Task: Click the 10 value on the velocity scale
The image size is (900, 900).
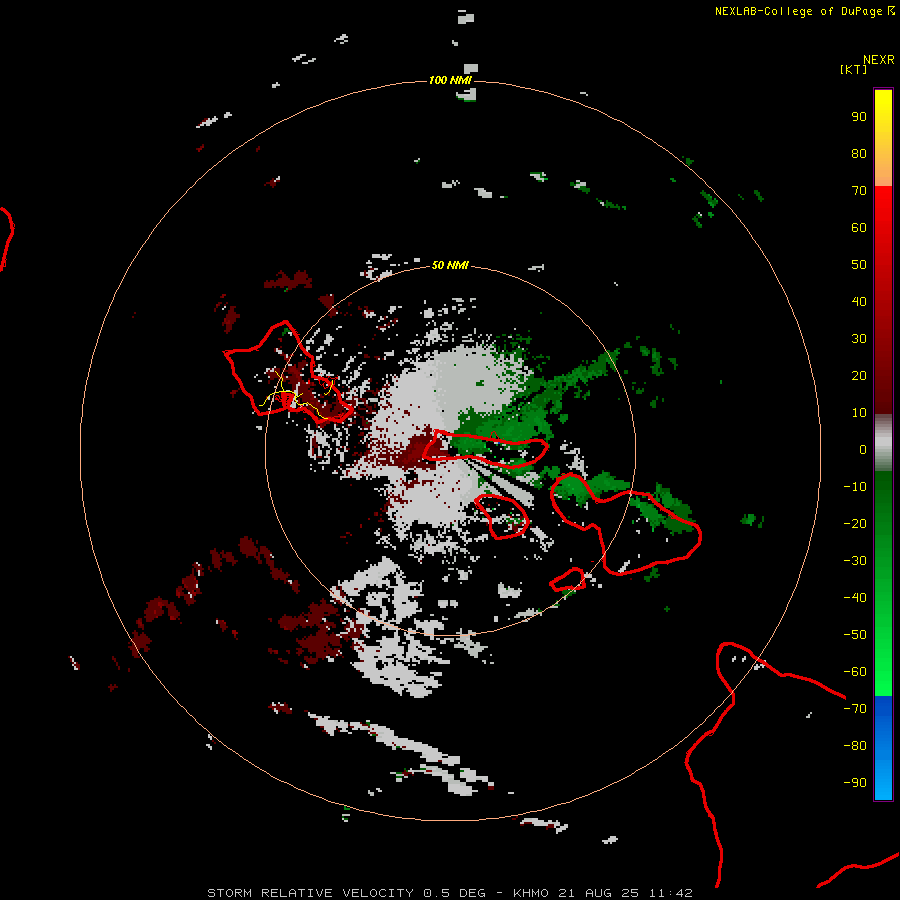Action: (x=859, y=413)
